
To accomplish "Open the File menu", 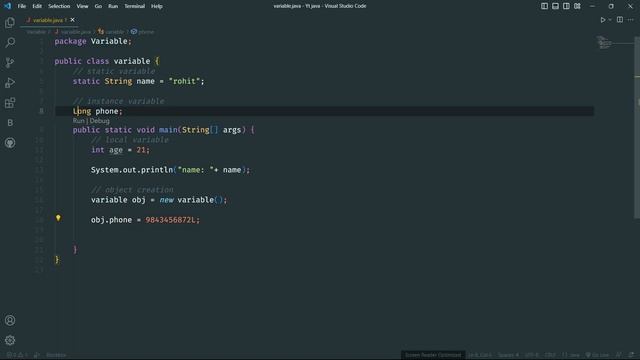I will click(22, 6).
